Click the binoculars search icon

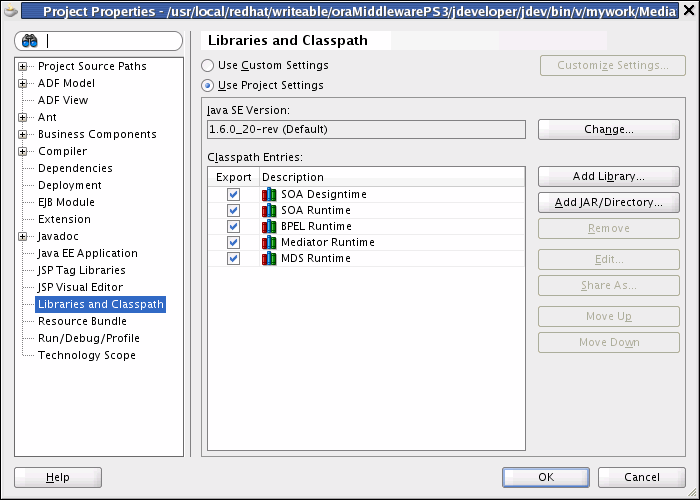(30, 42)
